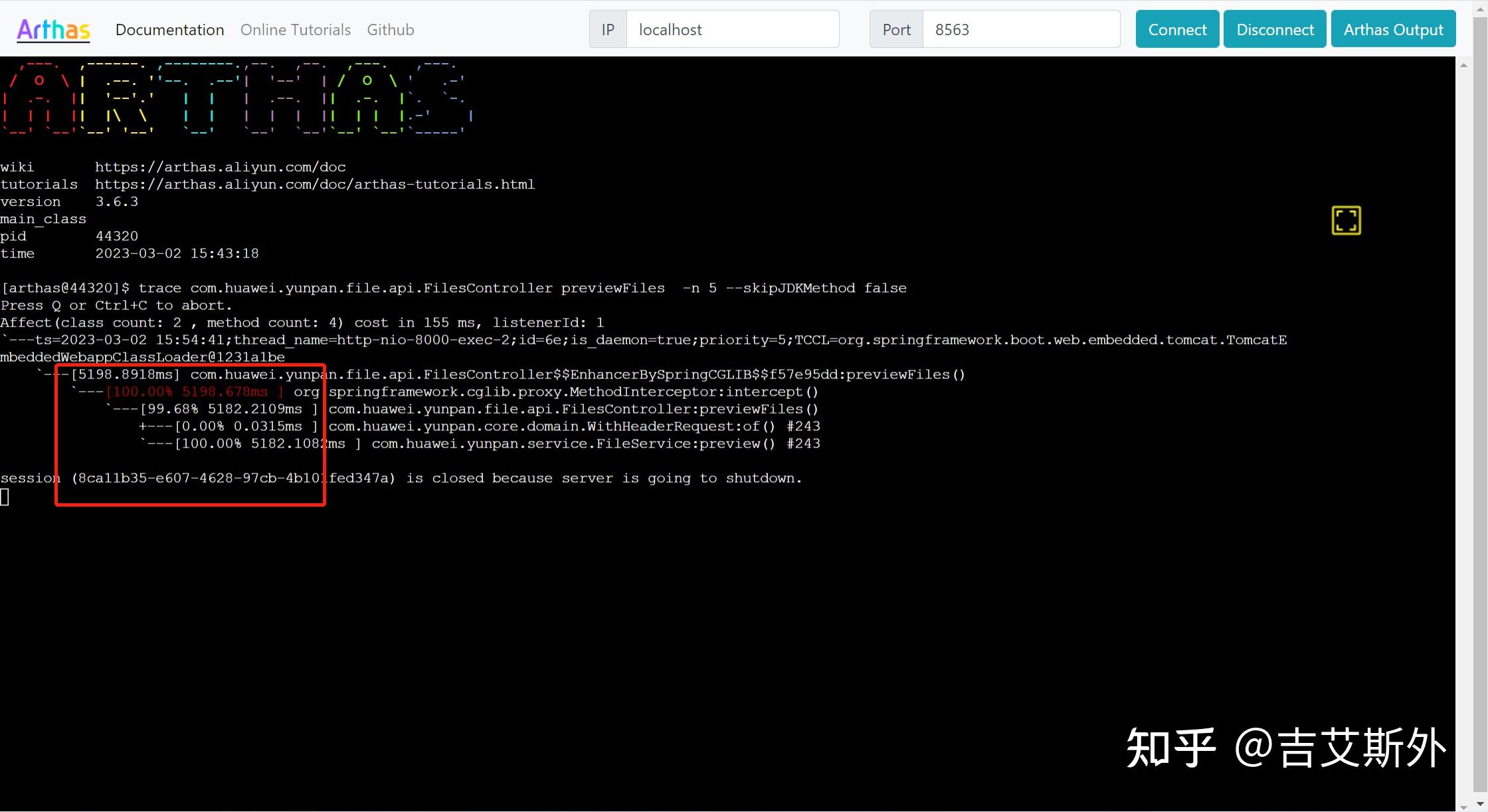
Task: Click the IP label addon
Action: click(607, 29)
